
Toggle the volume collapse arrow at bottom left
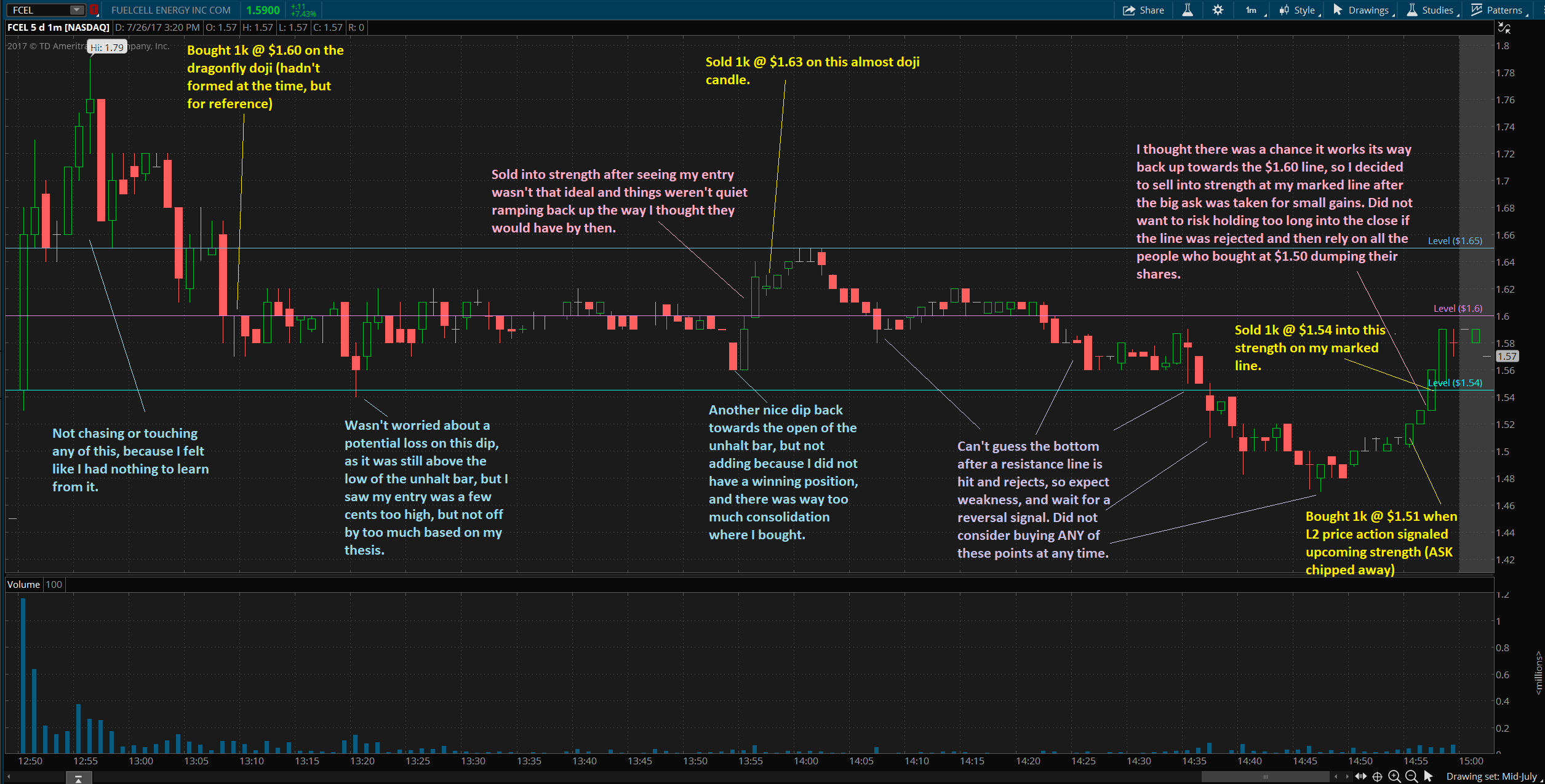point(78,778)
